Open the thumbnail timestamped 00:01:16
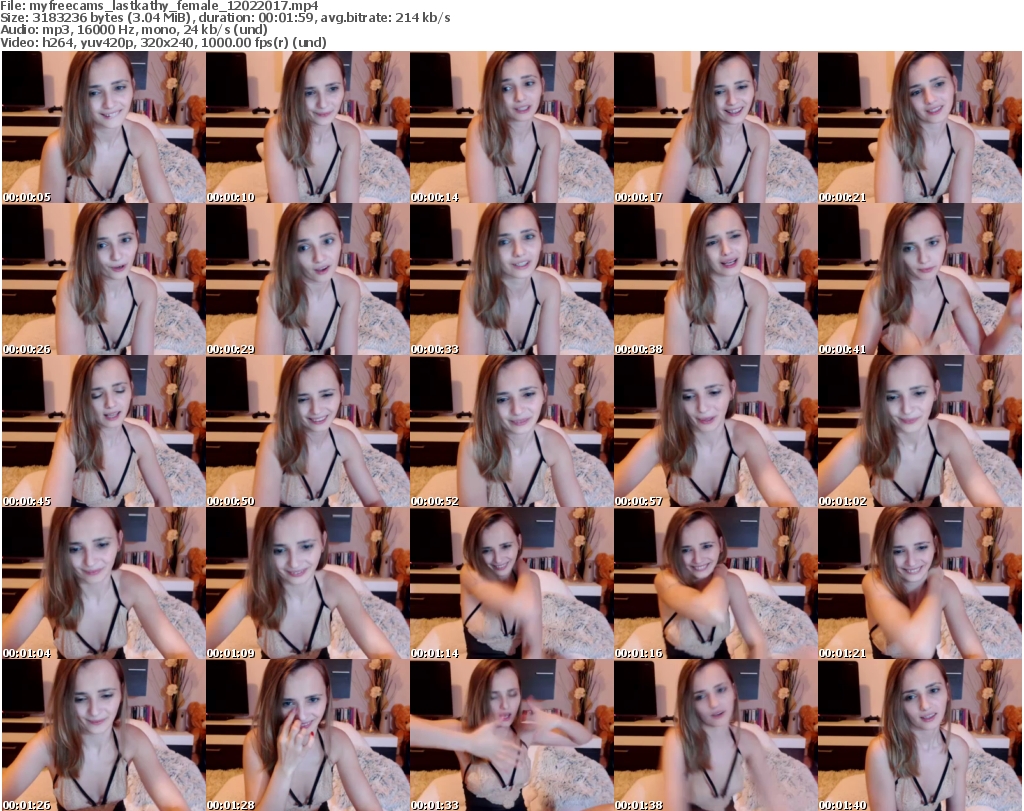The image size is (1024, 811). [715, 583]
